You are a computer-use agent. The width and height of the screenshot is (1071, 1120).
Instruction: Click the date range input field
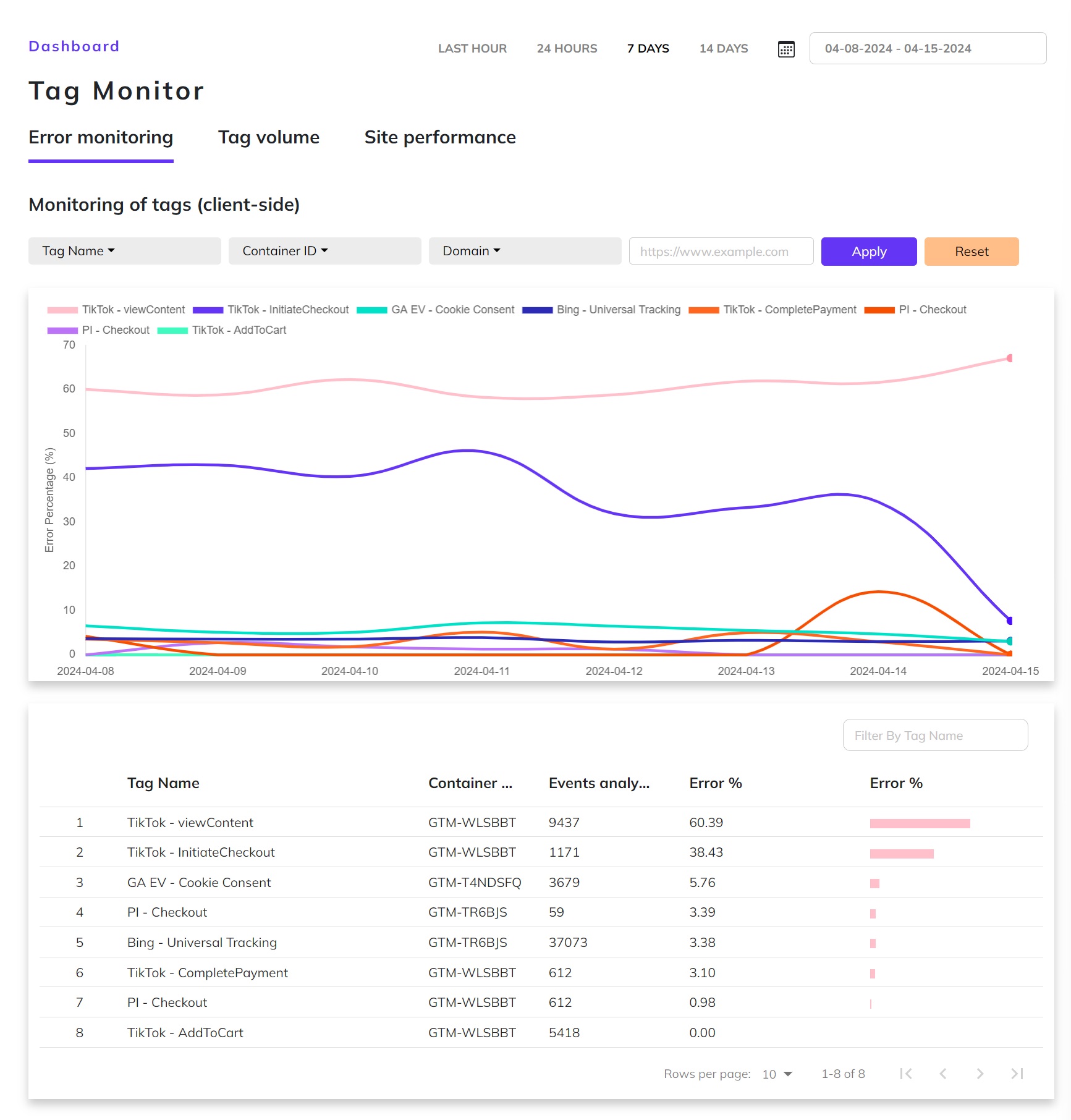(928, 48)
